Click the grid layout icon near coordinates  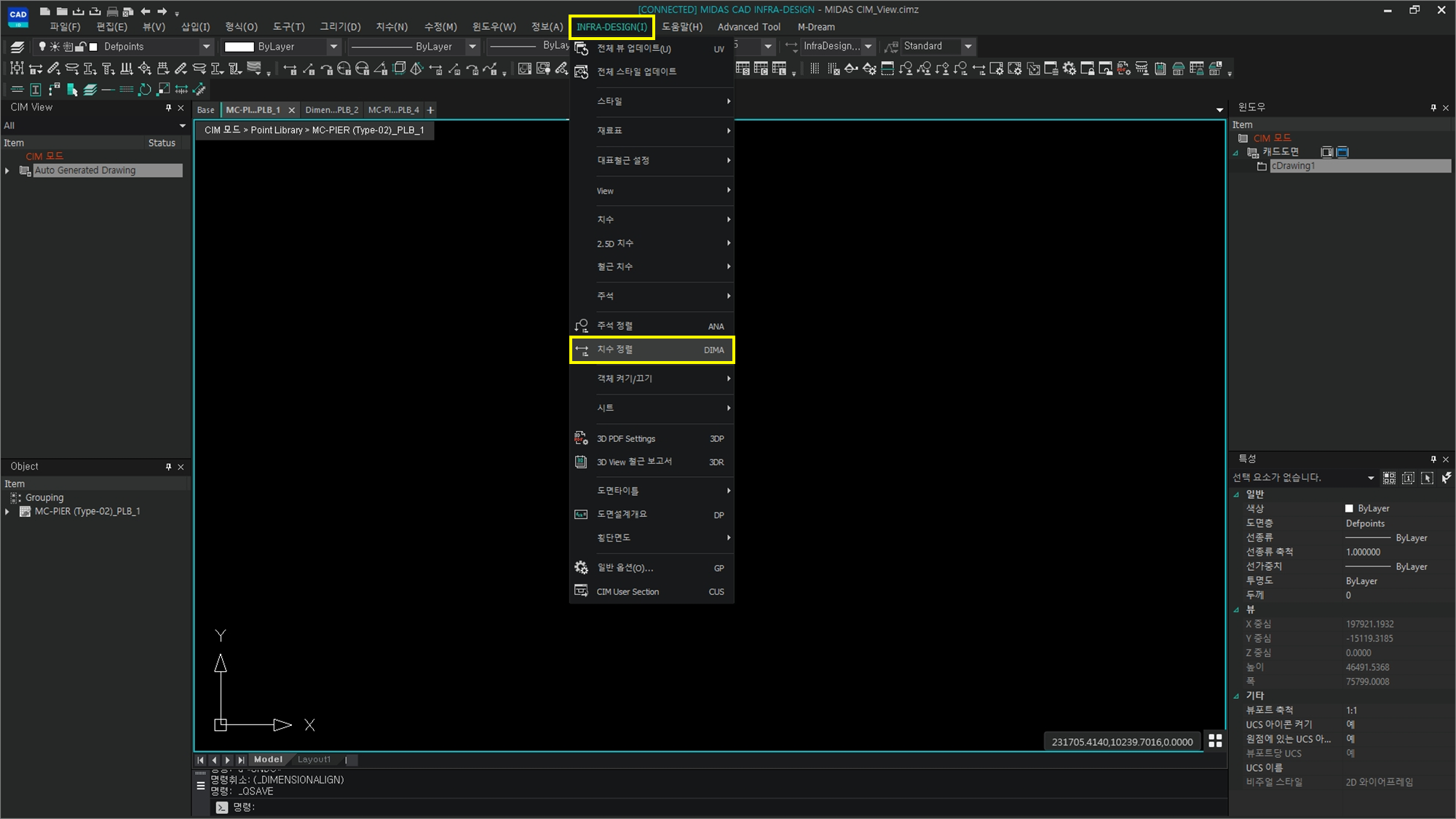click(1215, 741)
